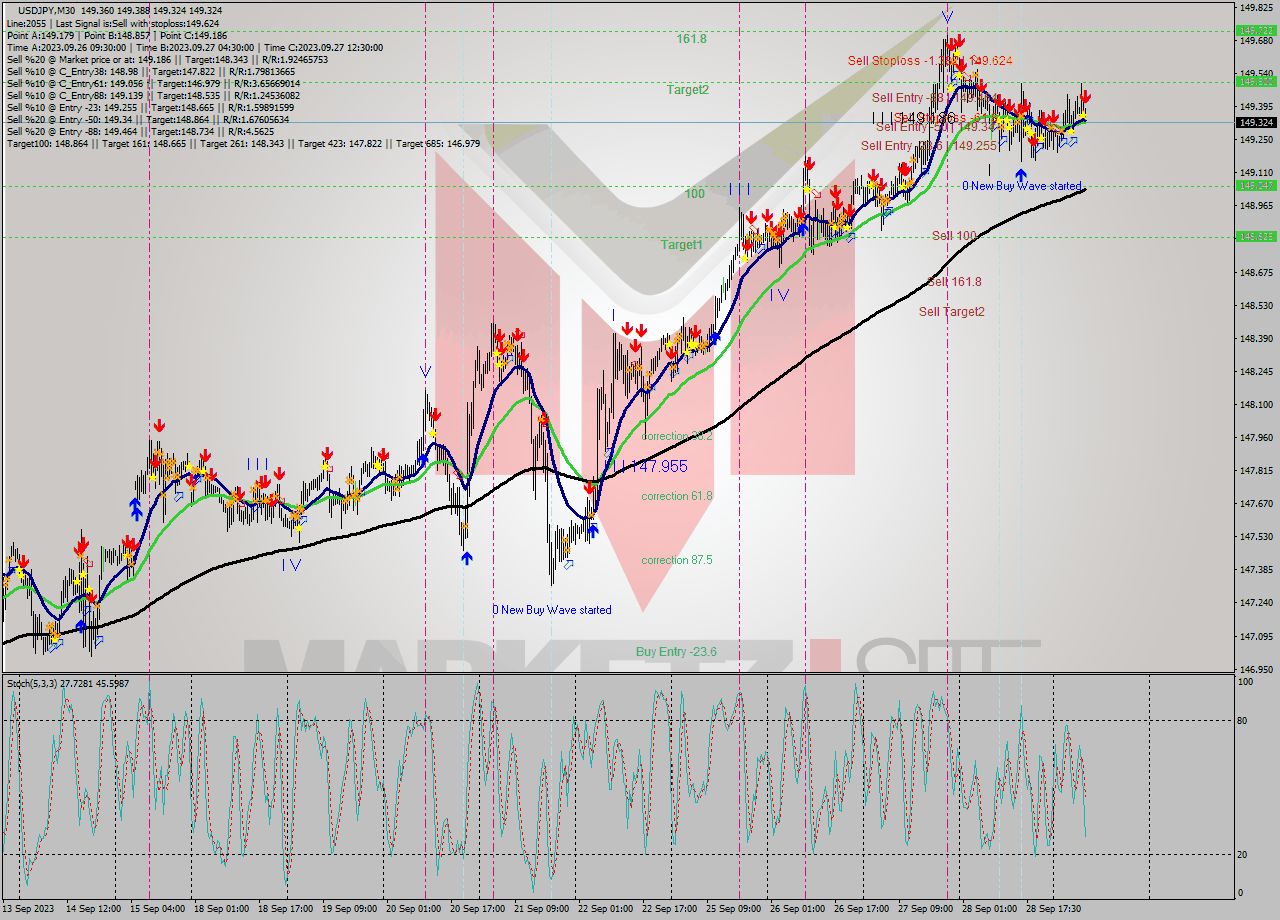Viewport: 1280px width, 920px height.
Task: Click the '15 Sep 04:00' time axis label
Action: 158,909
